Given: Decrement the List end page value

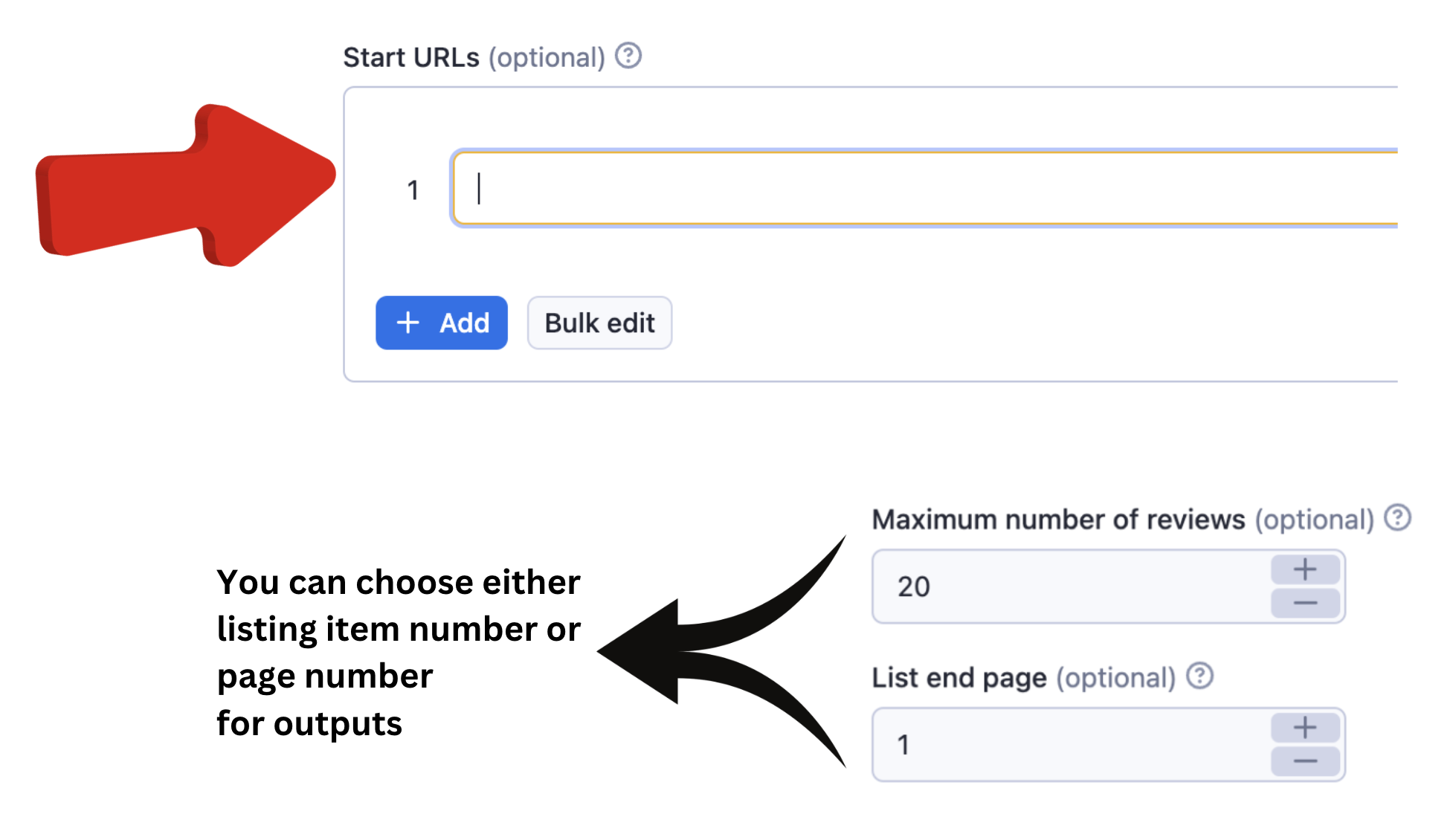Looking at the screenshot, I should (x=1305, y=761).
